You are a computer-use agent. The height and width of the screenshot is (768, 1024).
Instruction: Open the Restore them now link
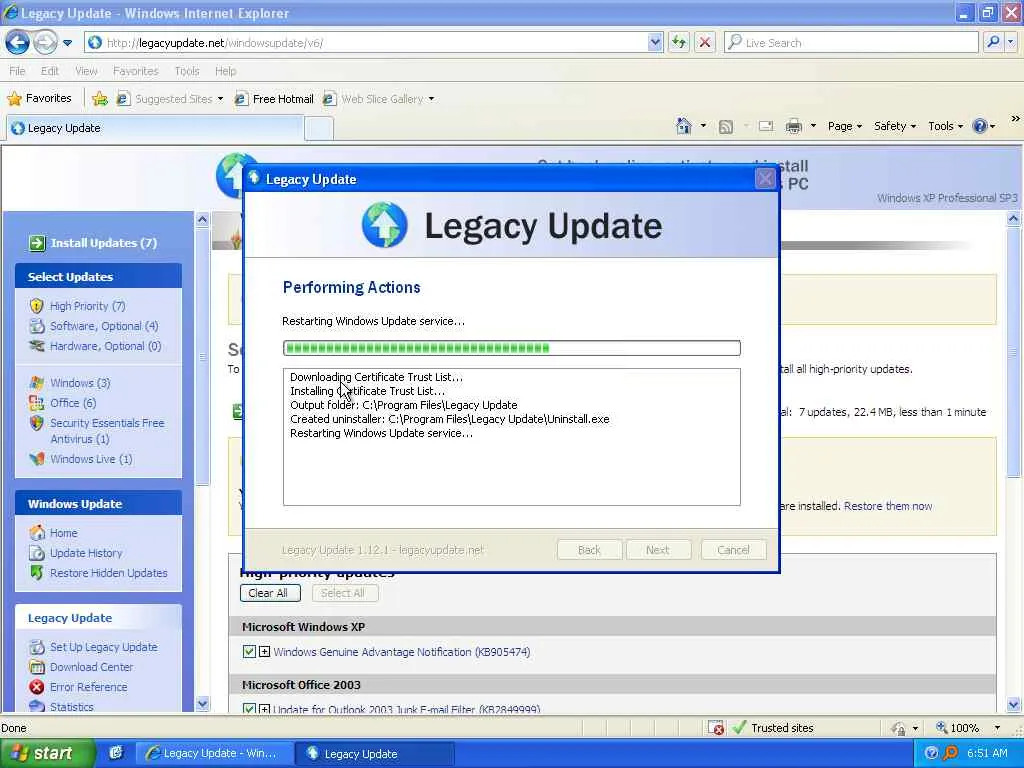[888, 506]
